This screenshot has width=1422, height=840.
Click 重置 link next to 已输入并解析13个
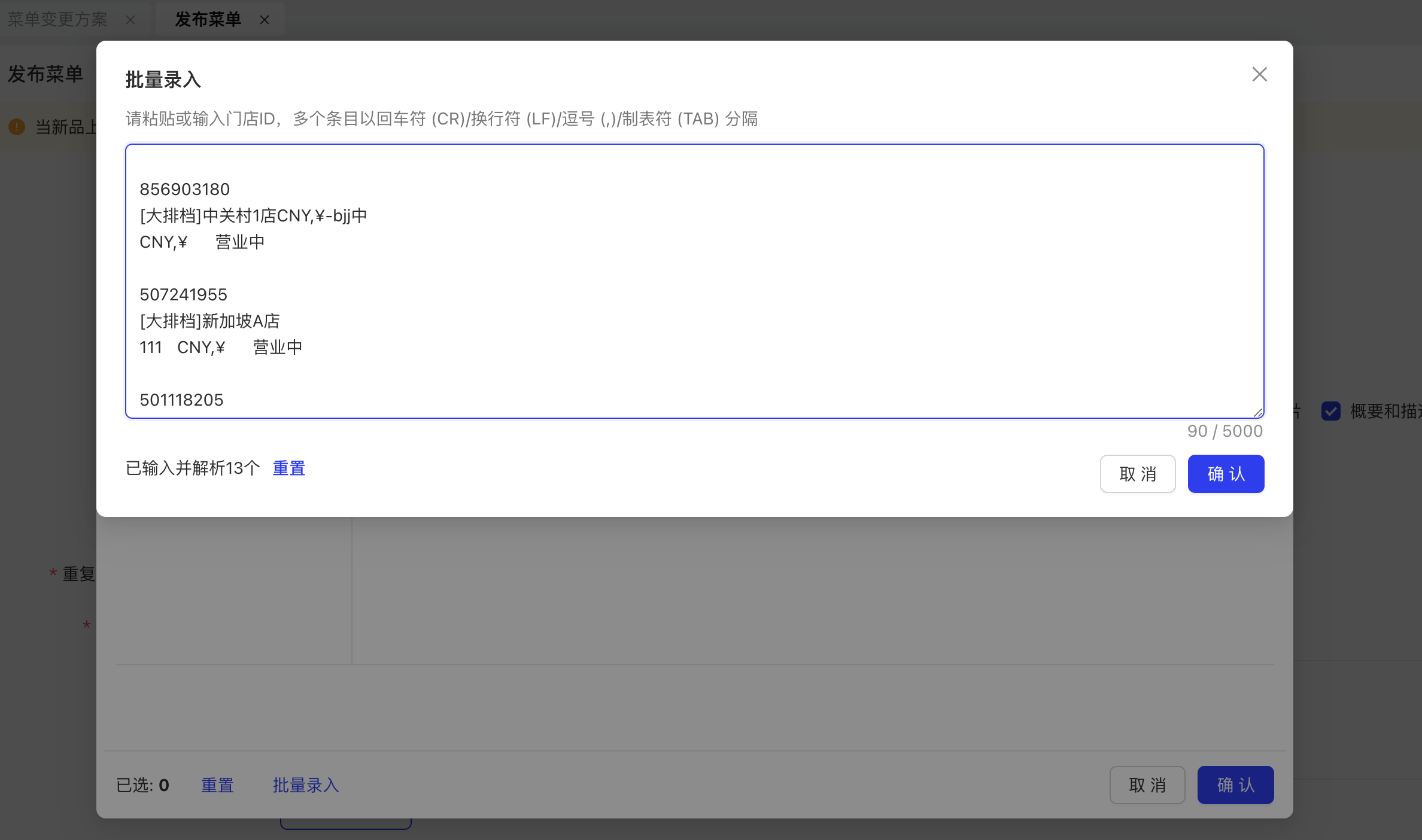click(289, 468)
